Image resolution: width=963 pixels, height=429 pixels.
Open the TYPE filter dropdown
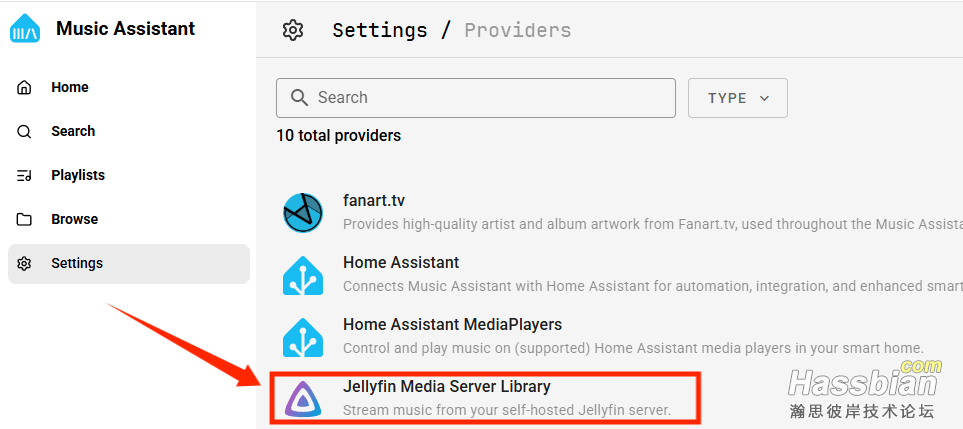coord(738,98)
